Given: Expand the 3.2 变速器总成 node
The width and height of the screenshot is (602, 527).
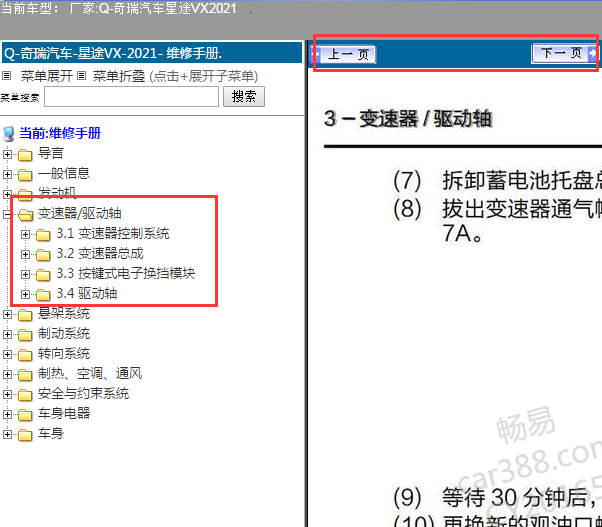Looking at the screenshot, I should point(25,254).
